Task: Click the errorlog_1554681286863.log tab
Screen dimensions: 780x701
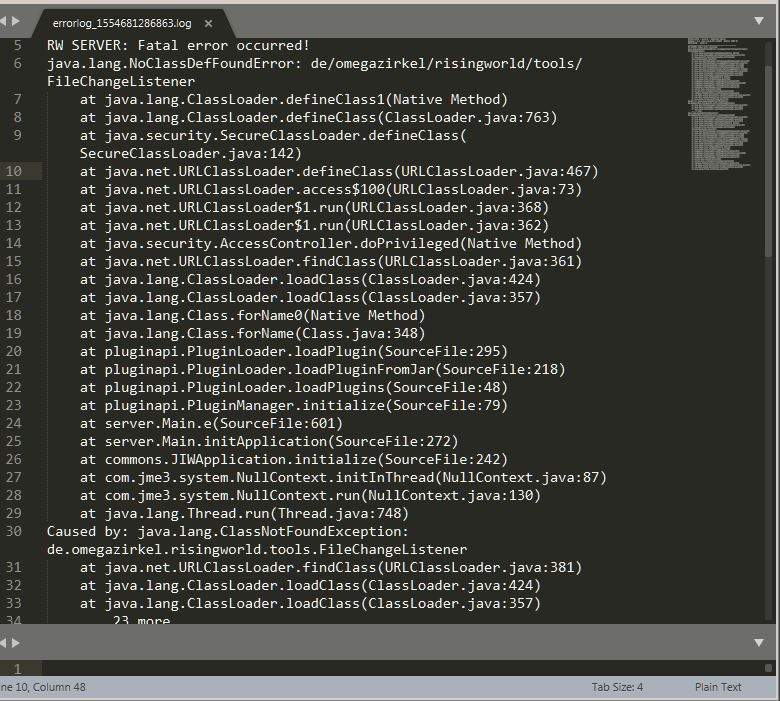Action: click(x=120, y=22)
